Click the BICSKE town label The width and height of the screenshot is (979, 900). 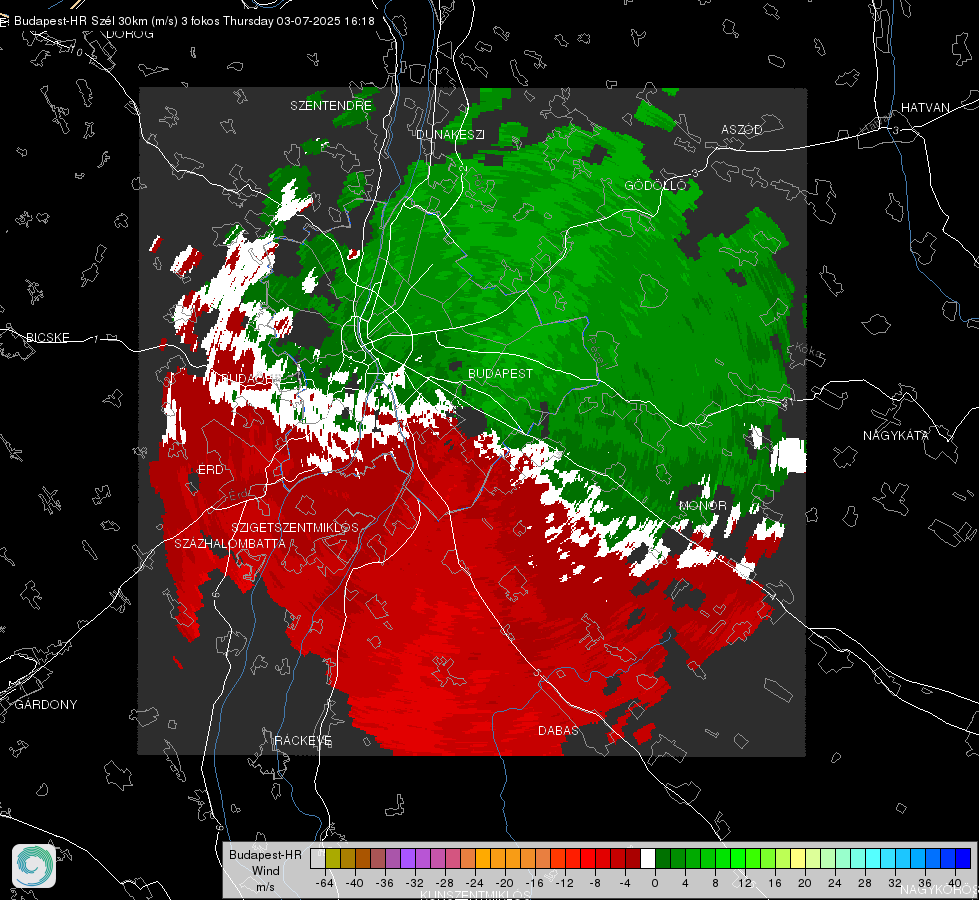click(x=48, y=337)
